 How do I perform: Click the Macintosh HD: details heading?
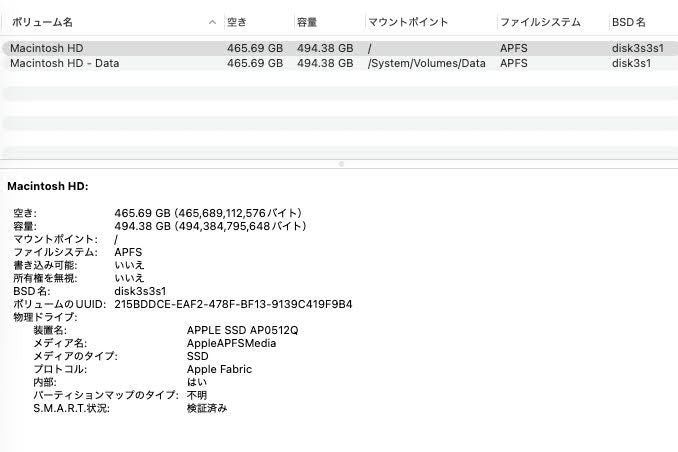[x=48, y=186]
